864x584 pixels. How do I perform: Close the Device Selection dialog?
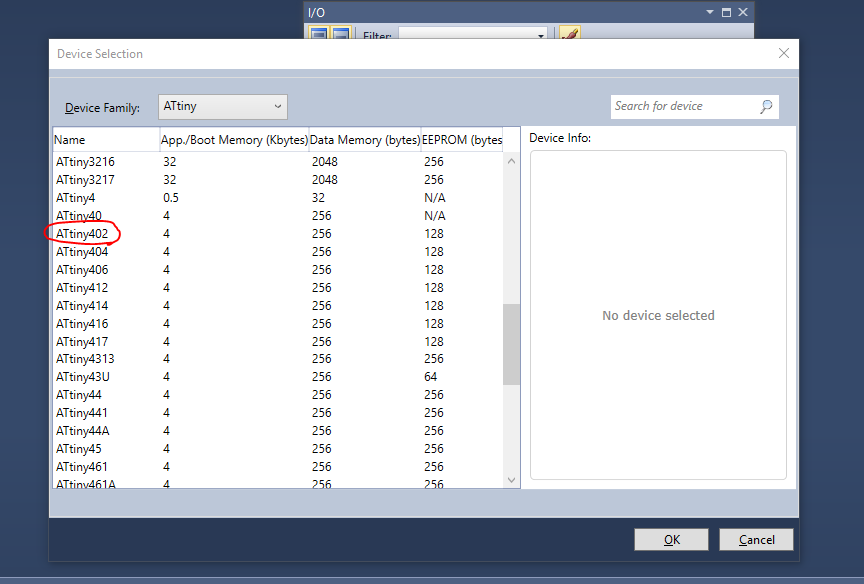click(784, 54)
